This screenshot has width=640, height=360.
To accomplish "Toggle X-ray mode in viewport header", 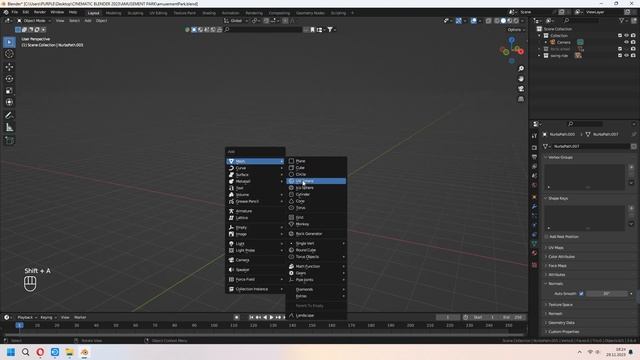I will tap(488, 21).
